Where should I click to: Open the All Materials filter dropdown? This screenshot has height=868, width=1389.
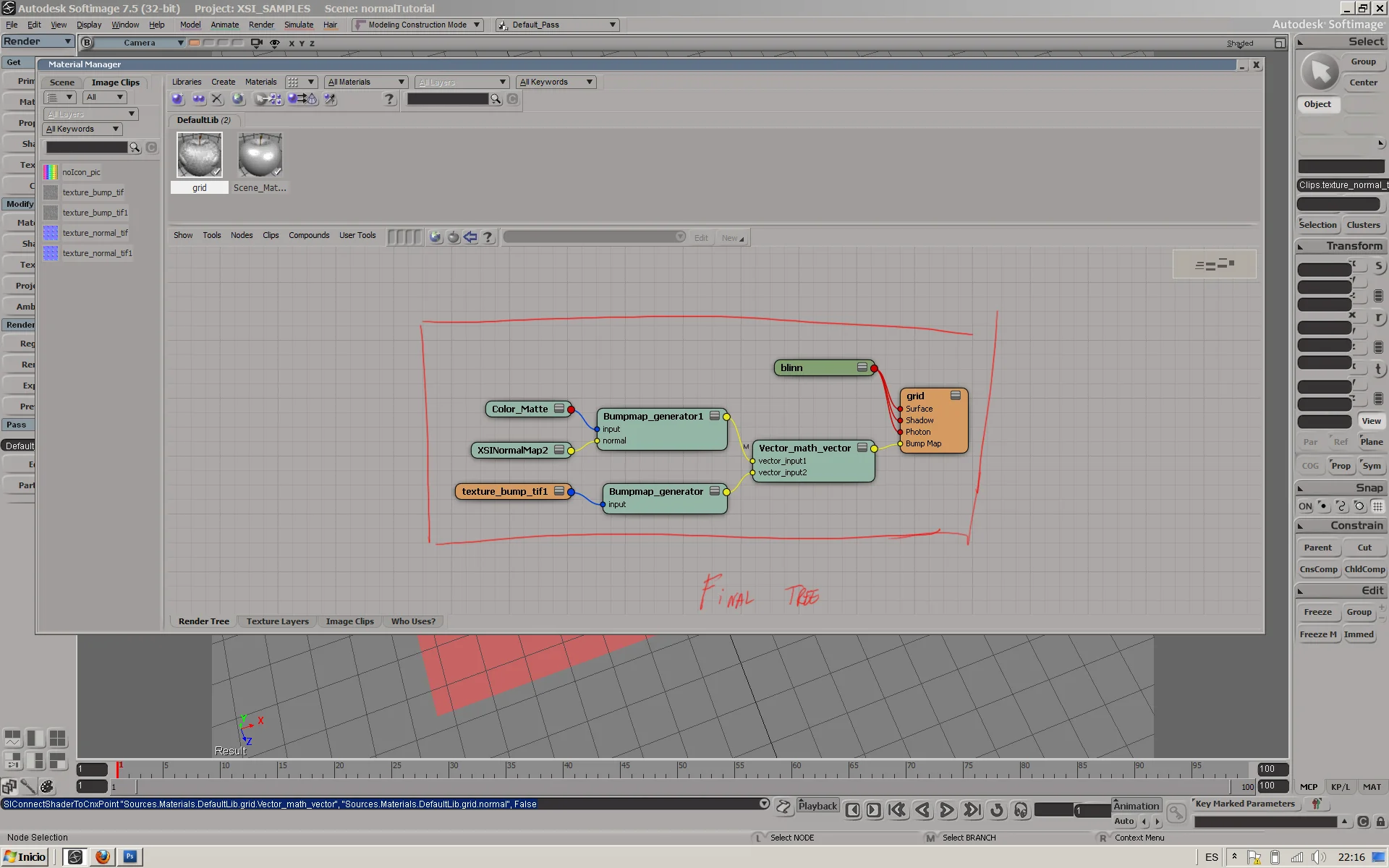tap(365, 82)
